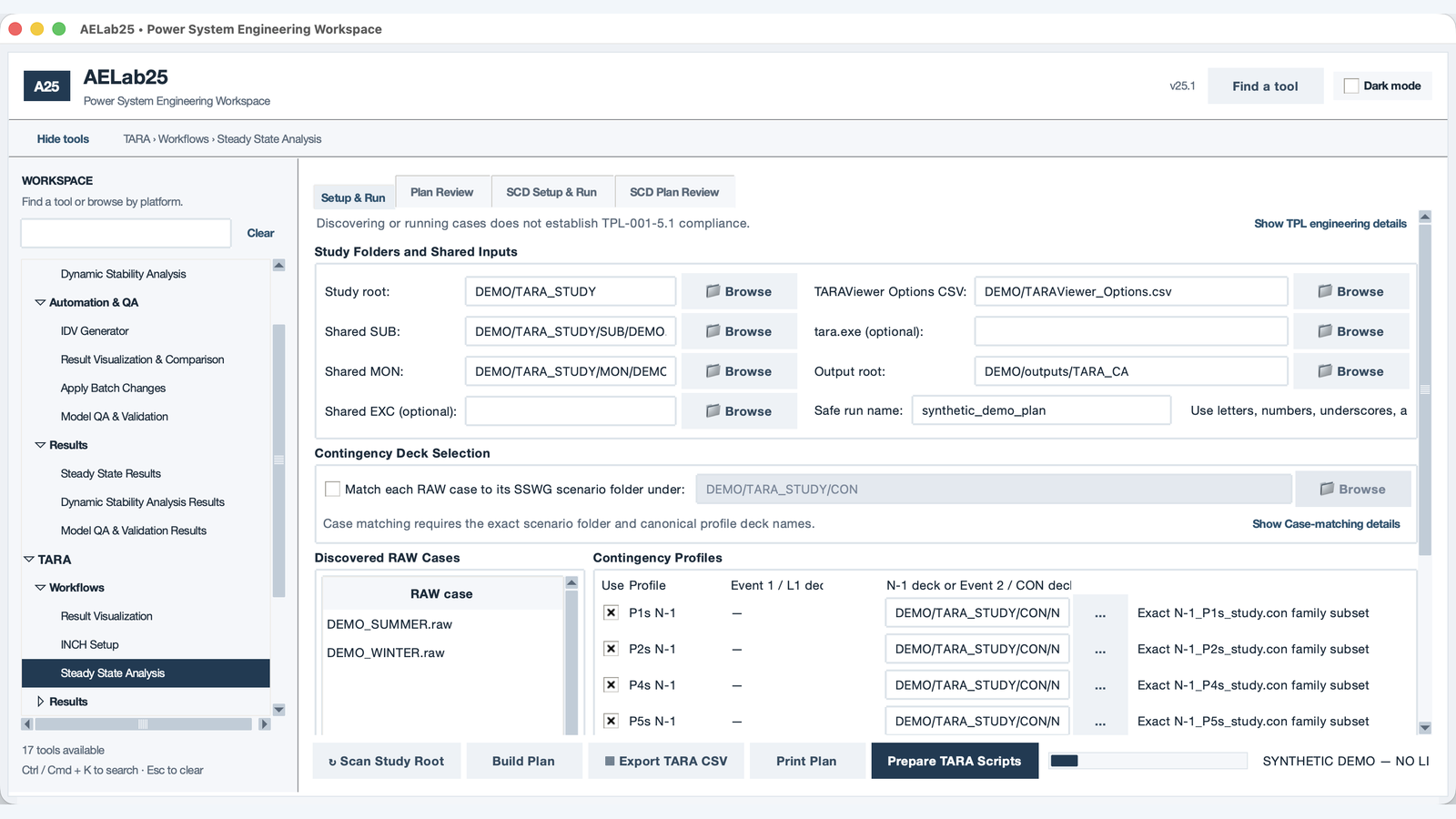Click Prepare TARA Scripts button

pos(955,761)
